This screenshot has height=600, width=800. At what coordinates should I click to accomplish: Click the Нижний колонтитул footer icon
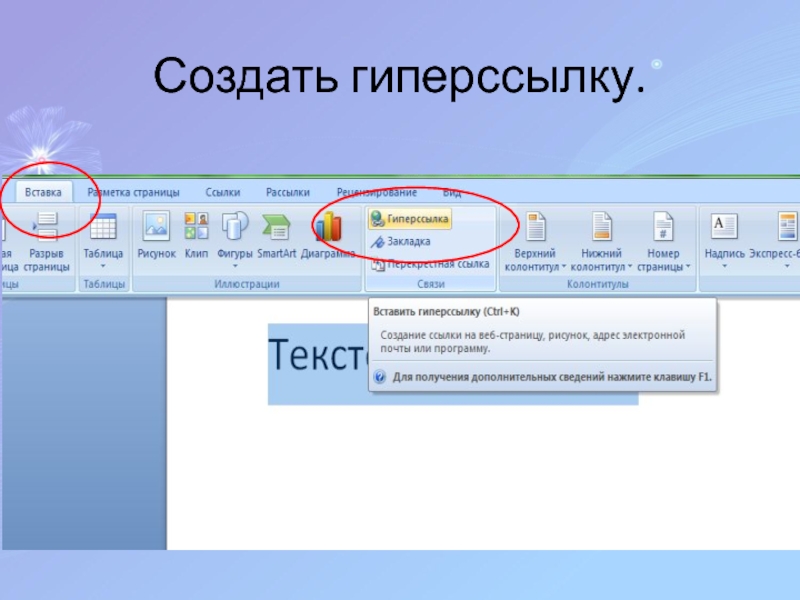coord(602,227)
